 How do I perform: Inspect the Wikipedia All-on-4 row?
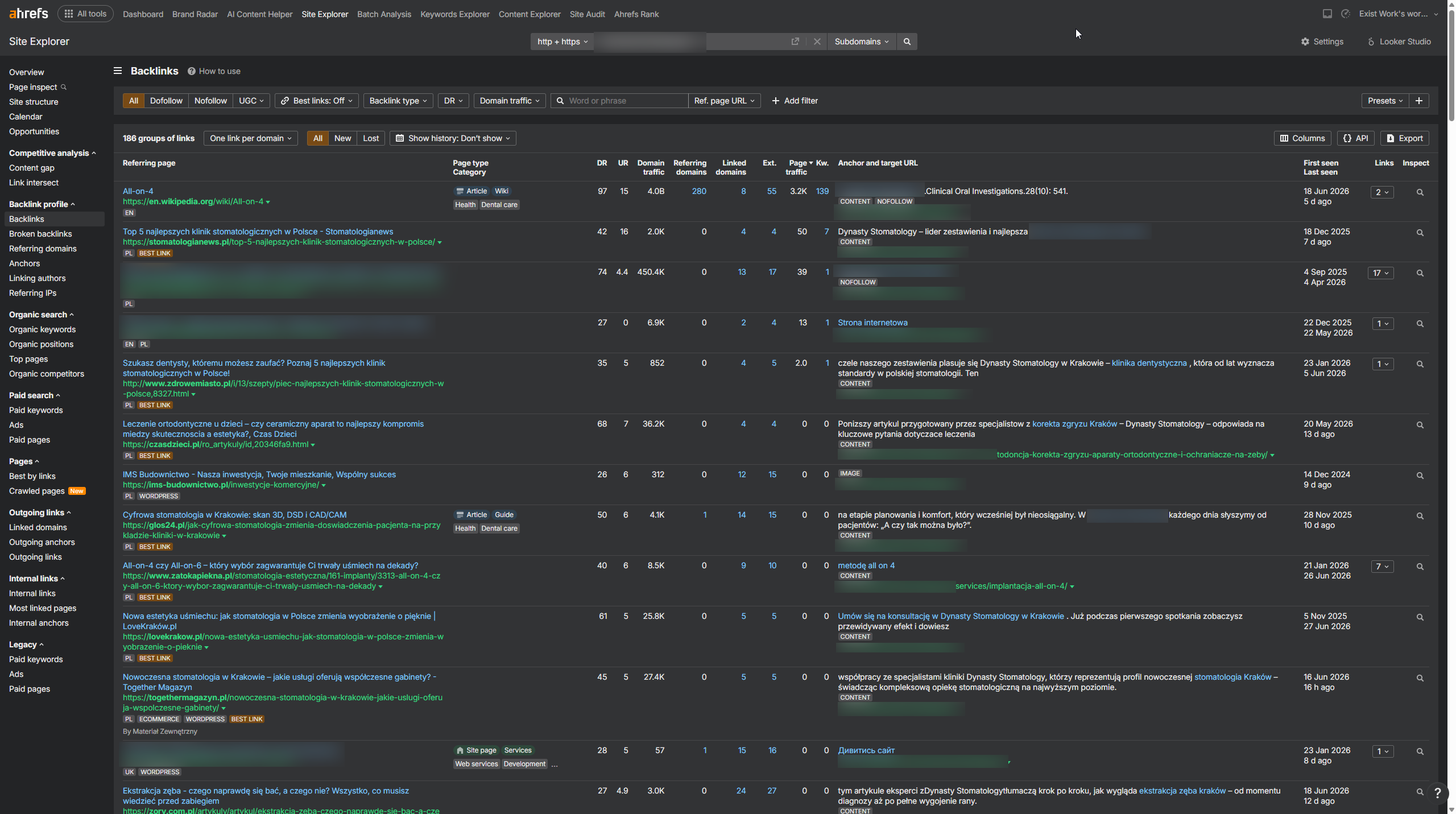1420,192
